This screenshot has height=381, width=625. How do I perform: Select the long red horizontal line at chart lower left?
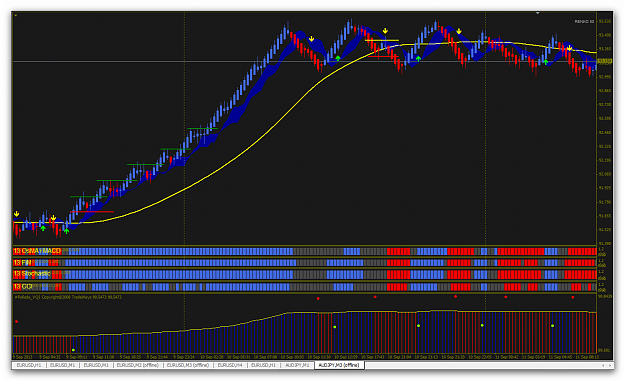[x=92, y=212]
